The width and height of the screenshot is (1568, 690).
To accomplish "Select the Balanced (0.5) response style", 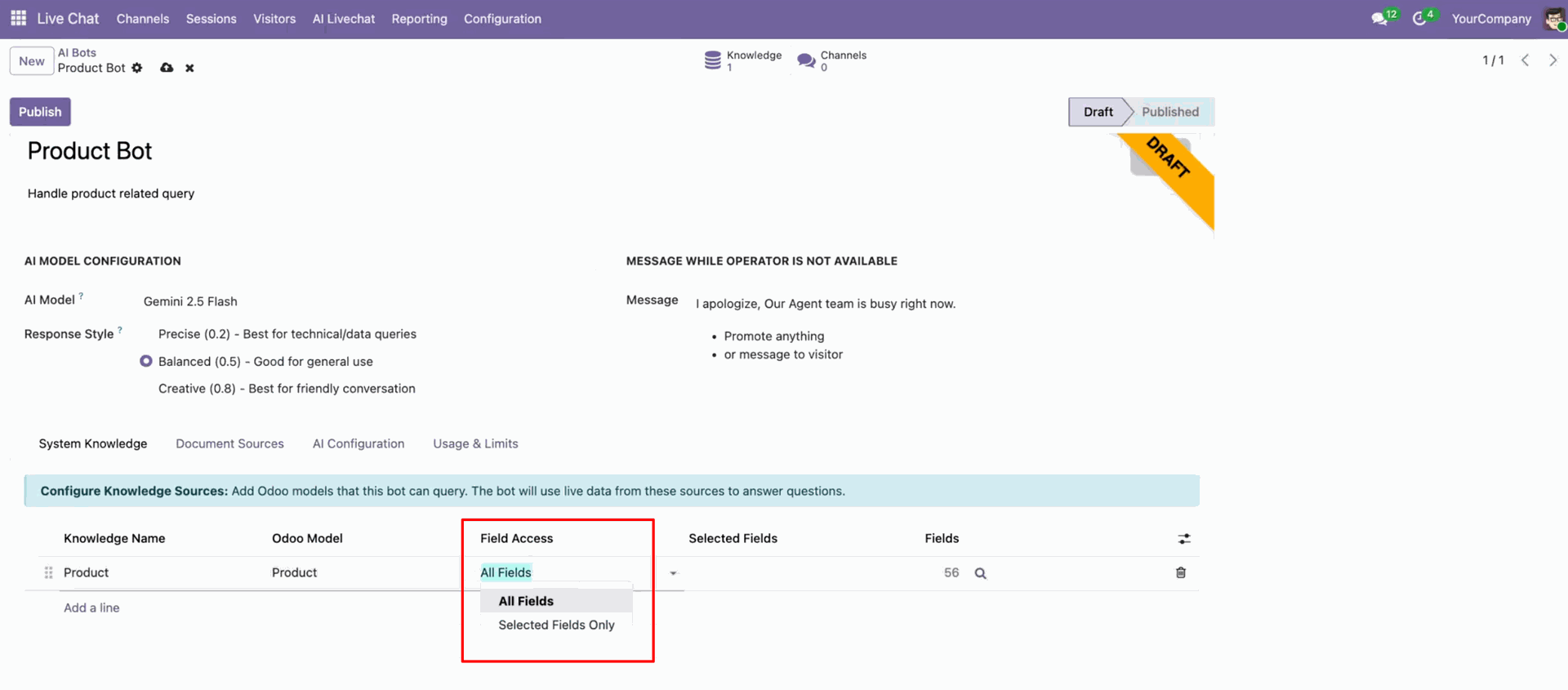I will pyautogui.click(x=146, y=361).
